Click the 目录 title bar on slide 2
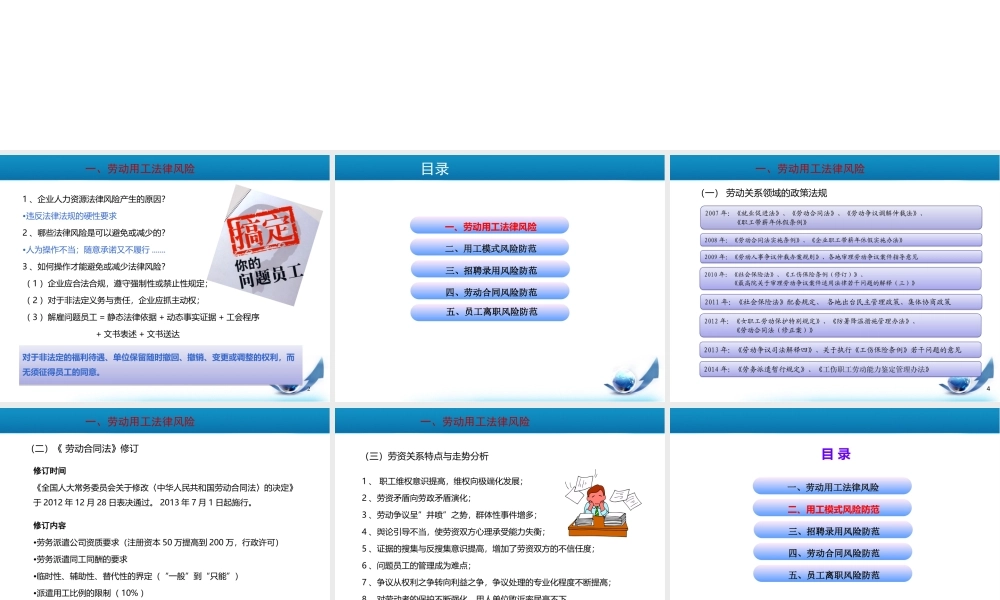Image resolution: width=1000 pixels, height=600 pixels. [499, 169]
